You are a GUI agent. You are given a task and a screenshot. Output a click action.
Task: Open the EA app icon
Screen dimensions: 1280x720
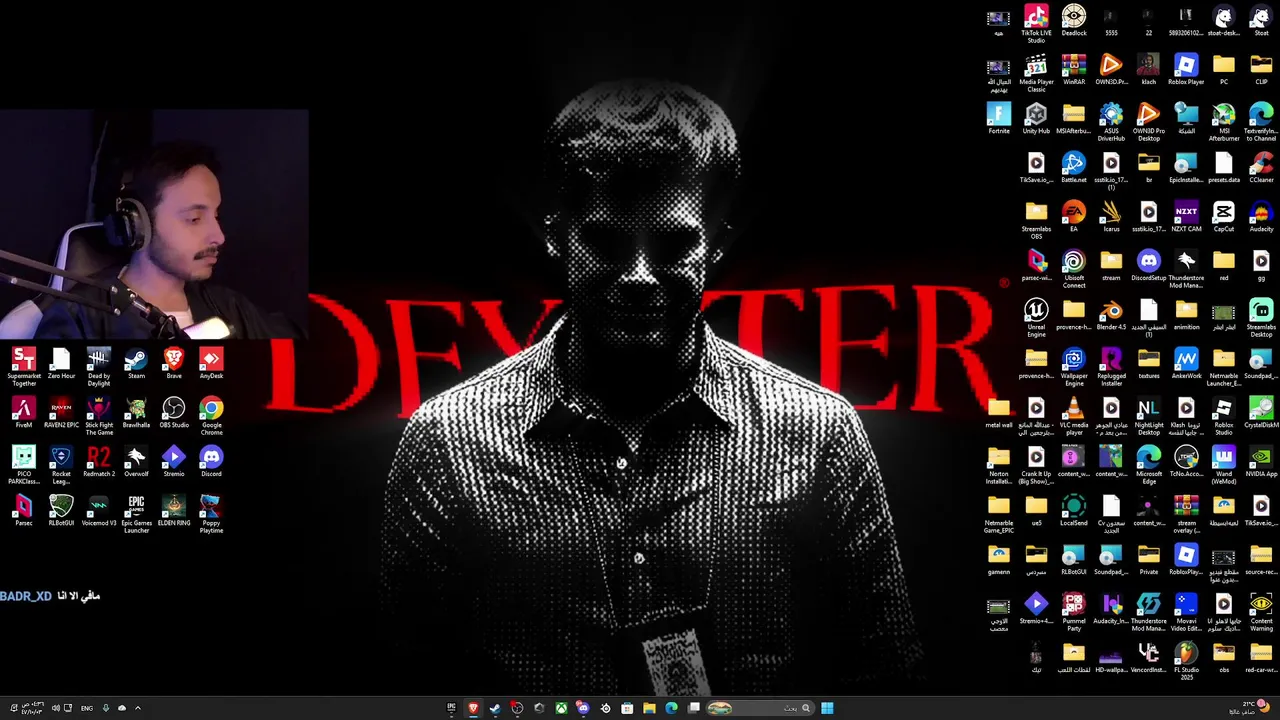coord(1074,217)
